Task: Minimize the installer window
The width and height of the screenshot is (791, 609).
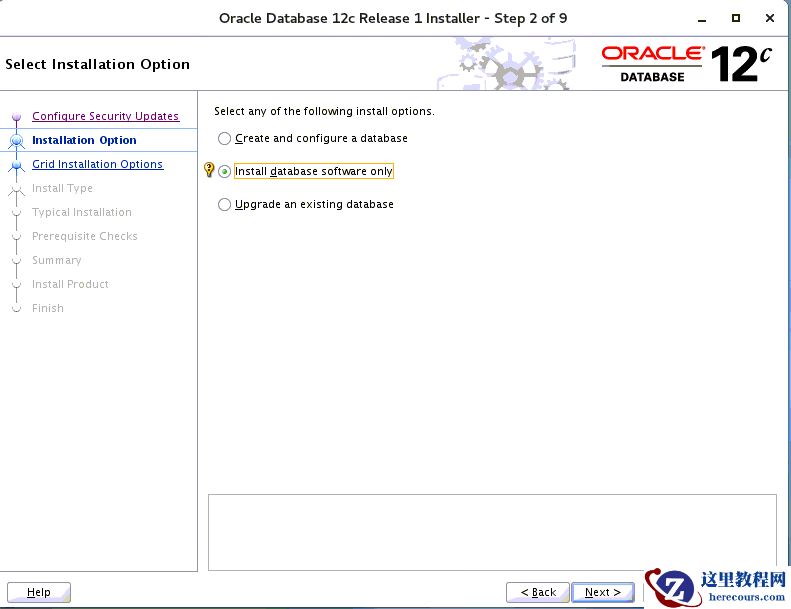Action: [x=702, y=19]
